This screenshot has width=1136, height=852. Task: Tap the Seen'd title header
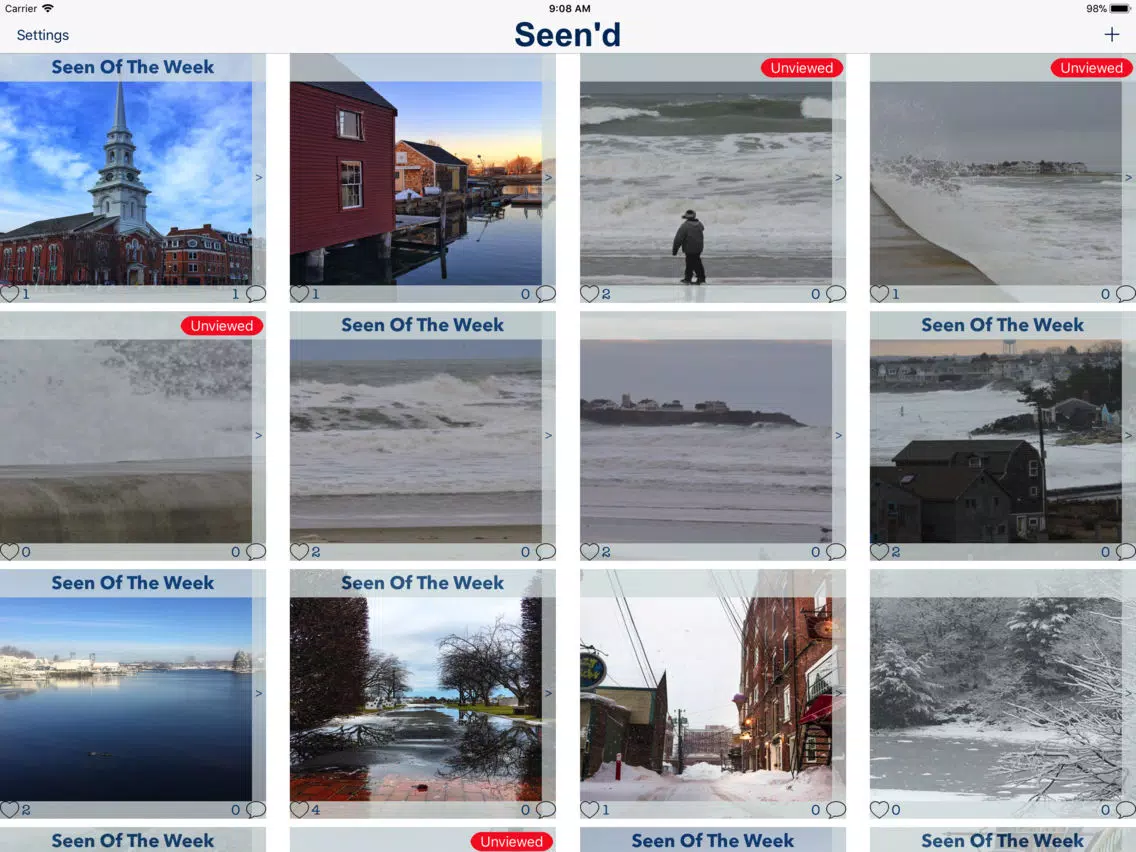tap(567, 35)
